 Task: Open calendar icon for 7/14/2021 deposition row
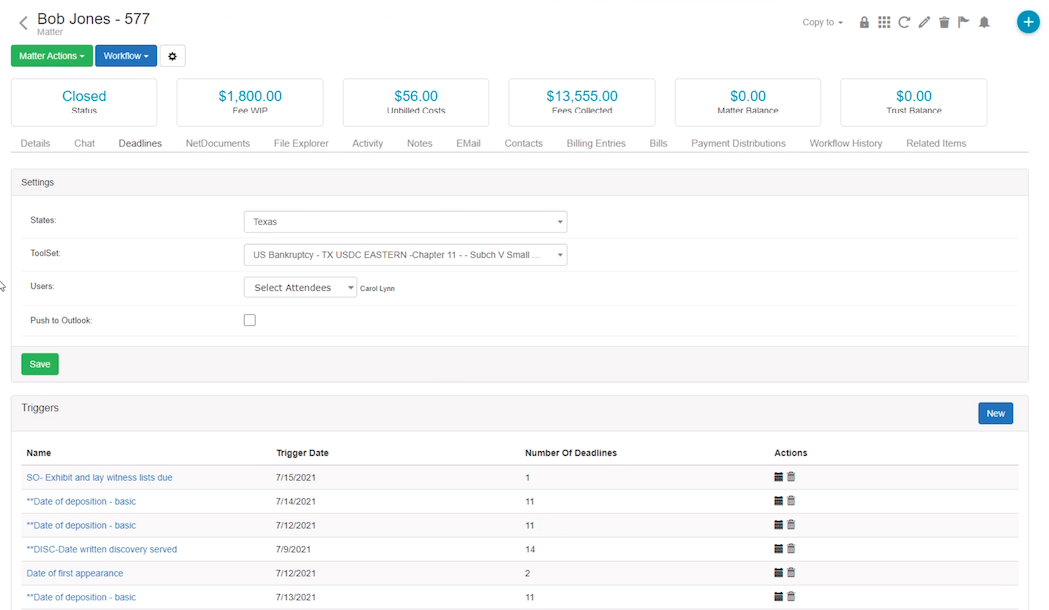click(x=778, y=501)
